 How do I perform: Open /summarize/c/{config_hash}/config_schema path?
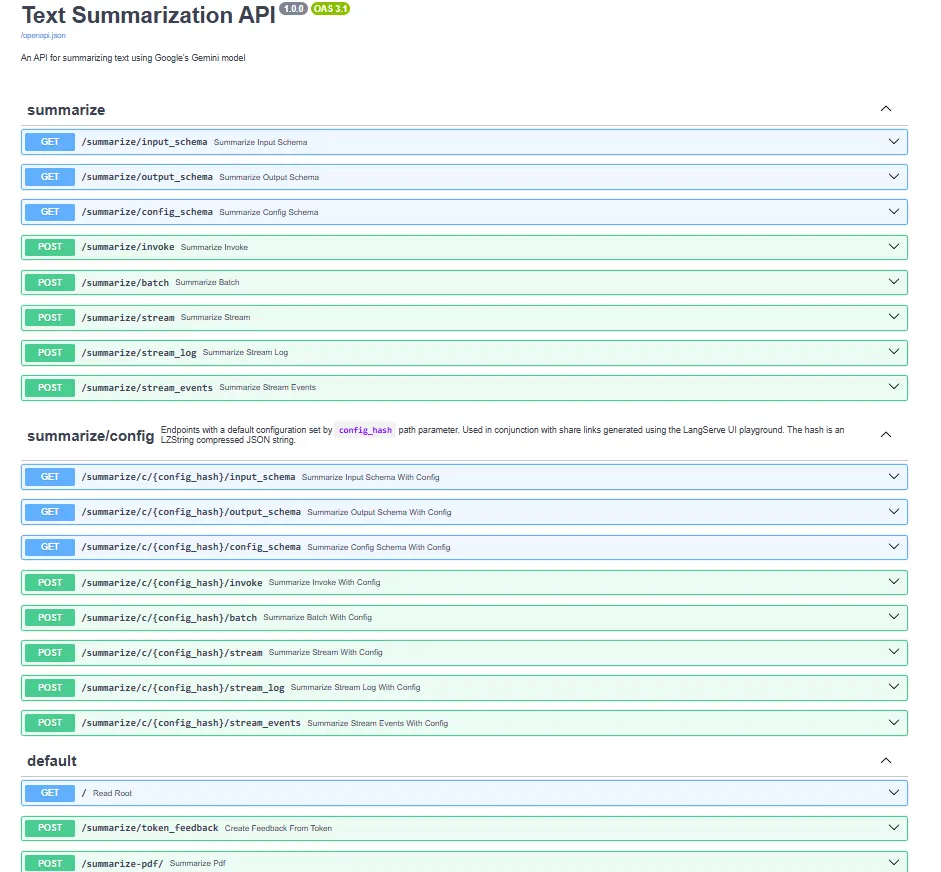(191, 547)
